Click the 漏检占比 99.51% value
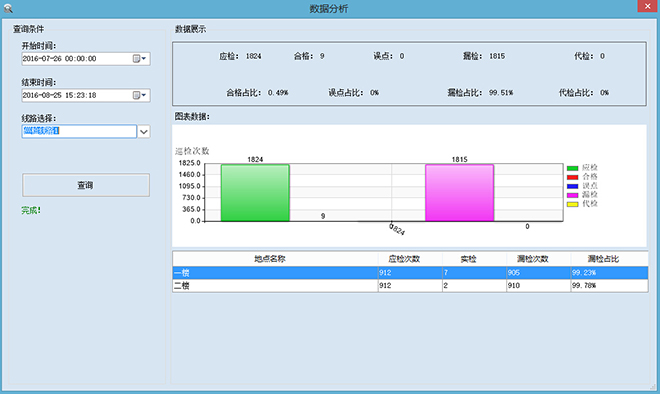This screenshot has width=660, height=394. coord(501,93)
